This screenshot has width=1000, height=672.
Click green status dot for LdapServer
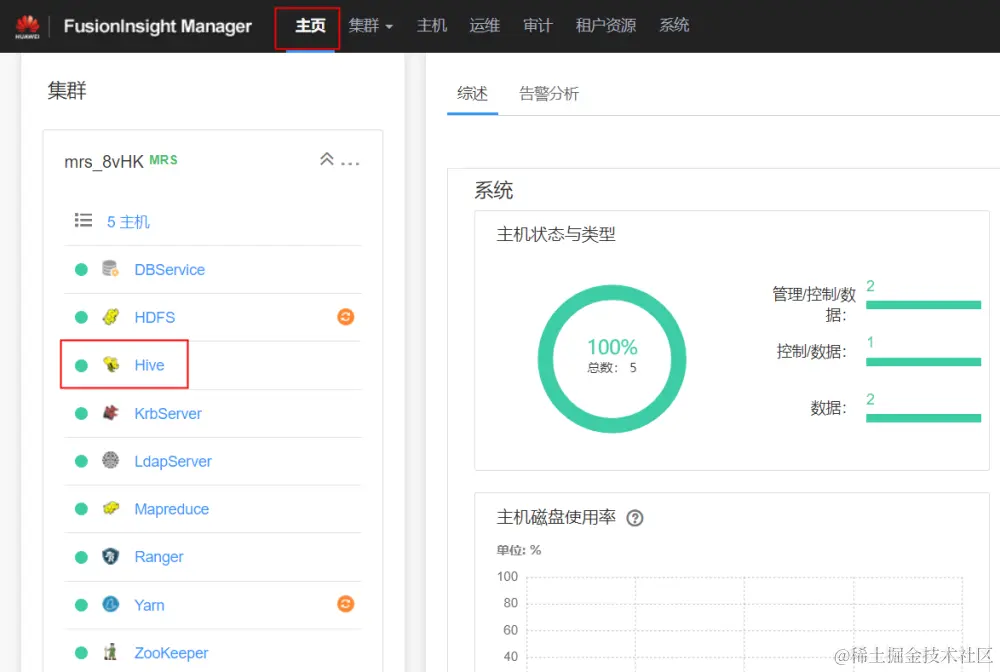pyautogui.click(x=81, y=461)
